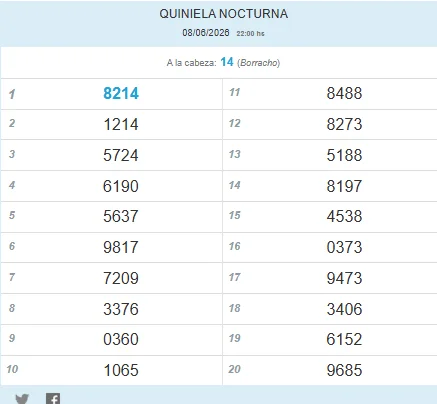The image size is (437, 404).
Task: Select position 13 number 5188
Action: click(344, 155)
